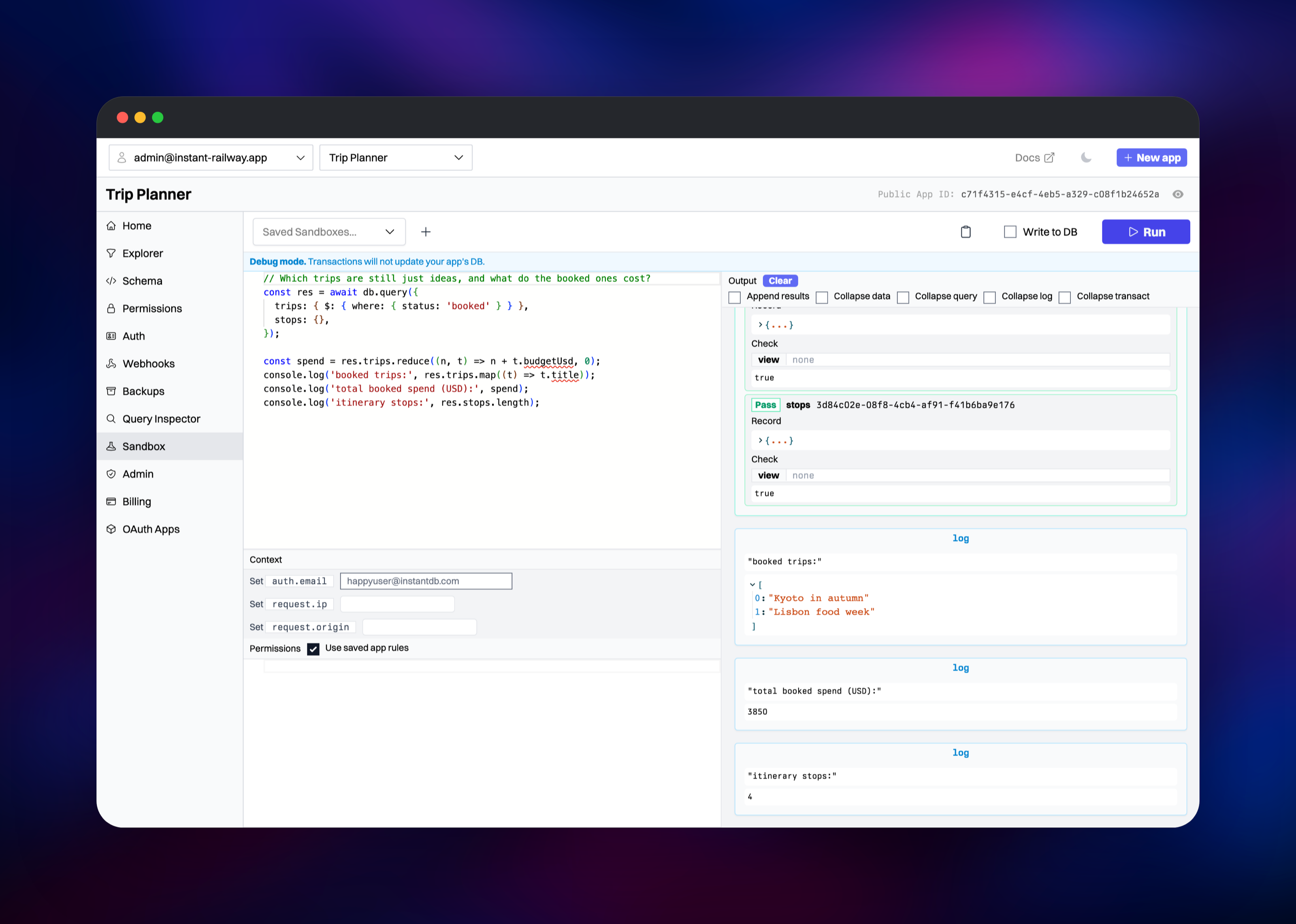
Task: Click the Backups archive icon
Action: pyautogui.click(x=111, y=391)
